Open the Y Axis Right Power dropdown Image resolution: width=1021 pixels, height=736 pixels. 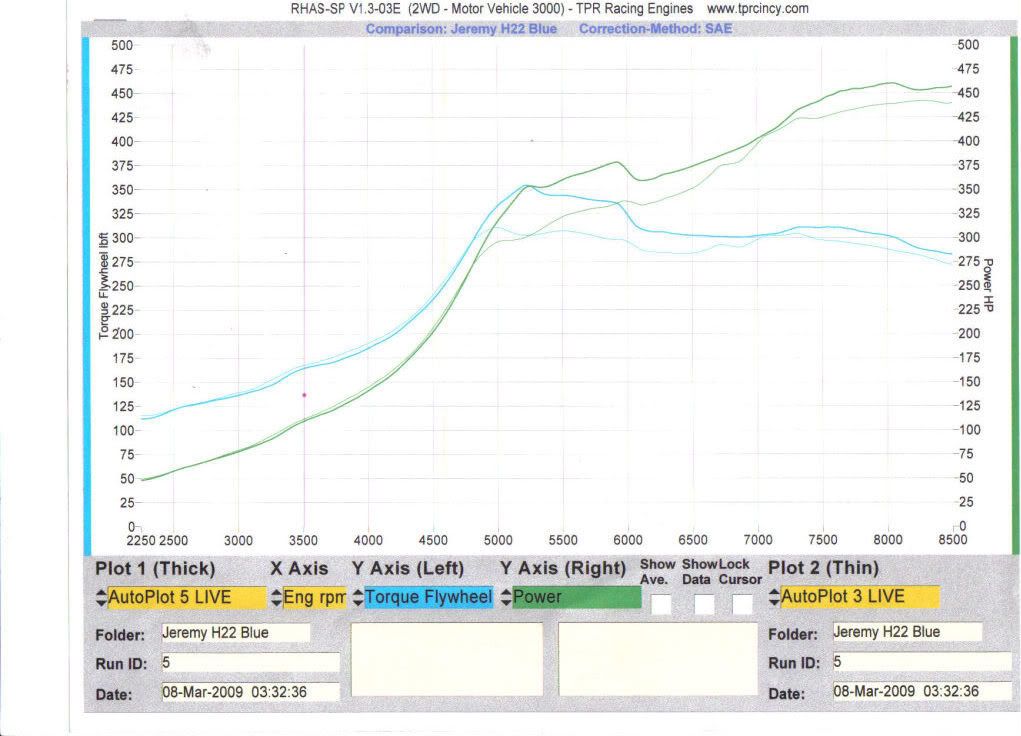pyautogui.click(x=576, y=598)
